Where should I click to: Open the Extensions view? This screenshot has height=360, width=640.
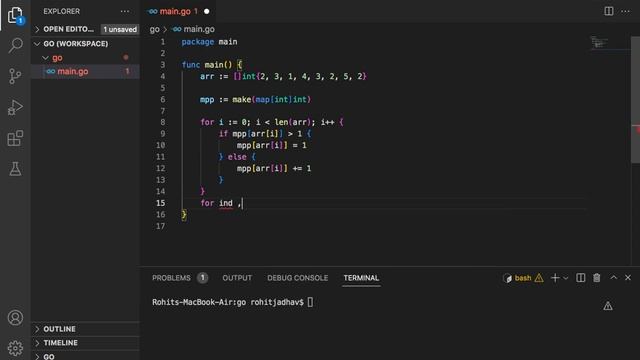[x=15, y=138]
